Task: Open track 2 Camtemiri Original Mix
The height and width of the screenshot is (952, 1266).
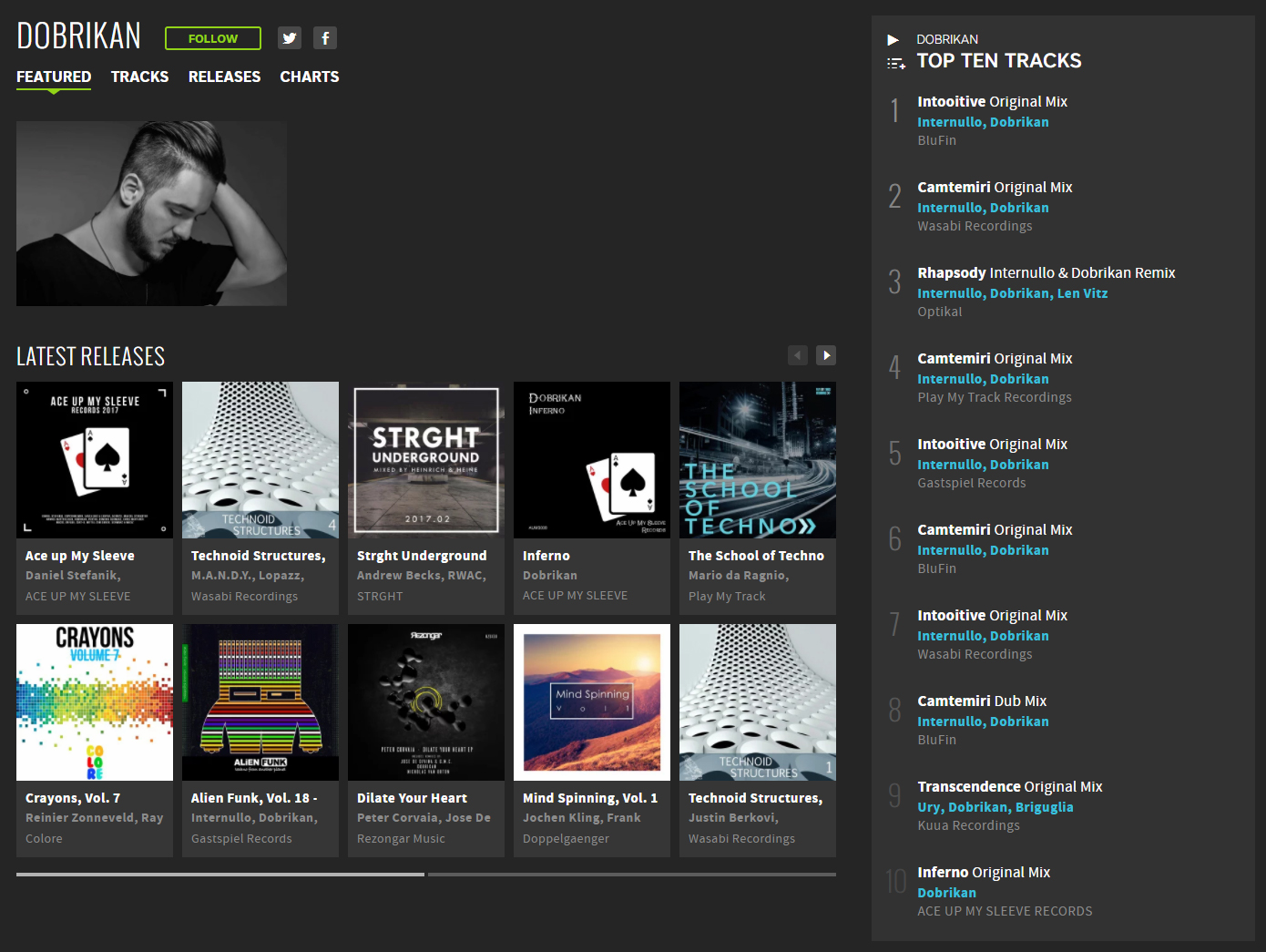Action: coord(995,188)
